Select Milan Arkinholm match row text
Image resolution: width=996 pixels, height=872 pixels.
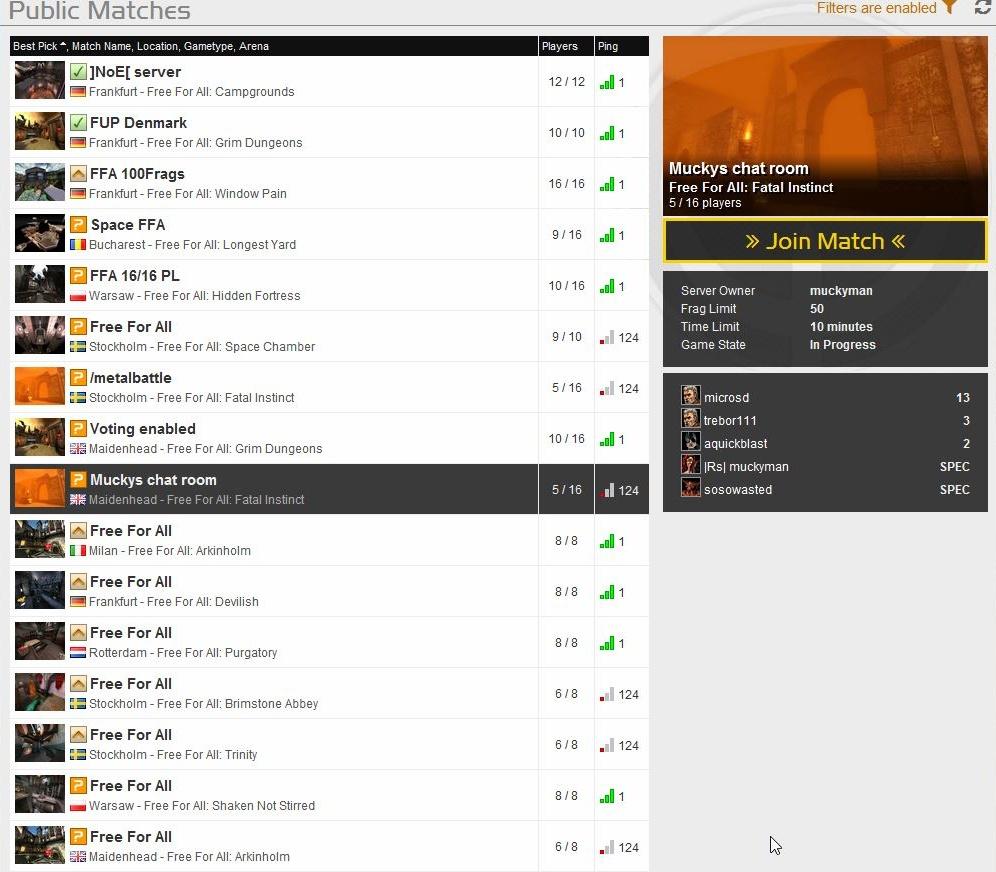click(x=170, y=551)
